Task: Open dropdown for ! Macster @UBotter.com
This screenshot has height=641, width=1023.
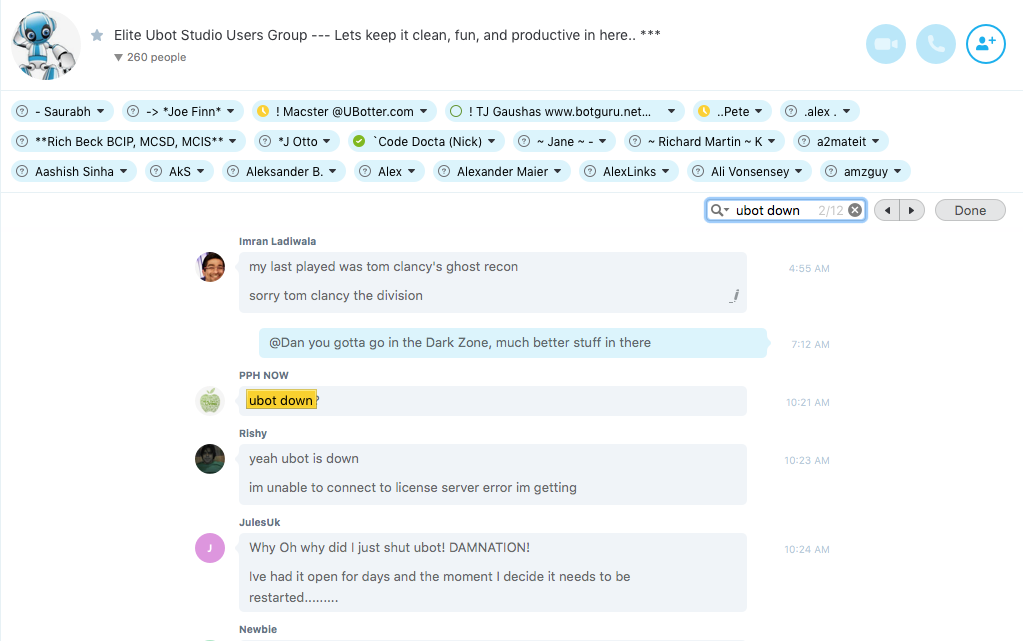Action: pos(423,112)
